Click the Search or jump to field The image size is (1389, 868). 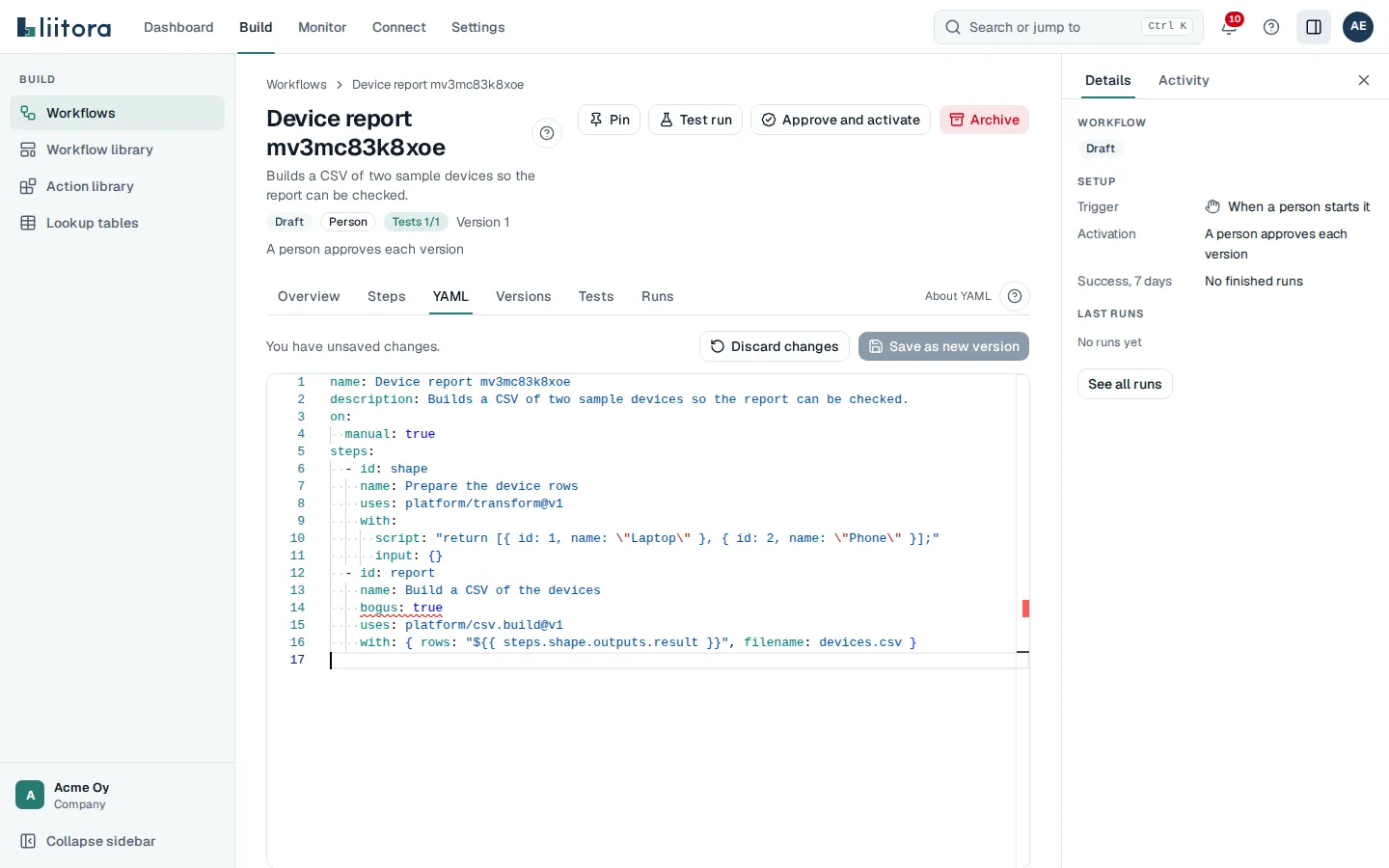tap(1069, 27)
